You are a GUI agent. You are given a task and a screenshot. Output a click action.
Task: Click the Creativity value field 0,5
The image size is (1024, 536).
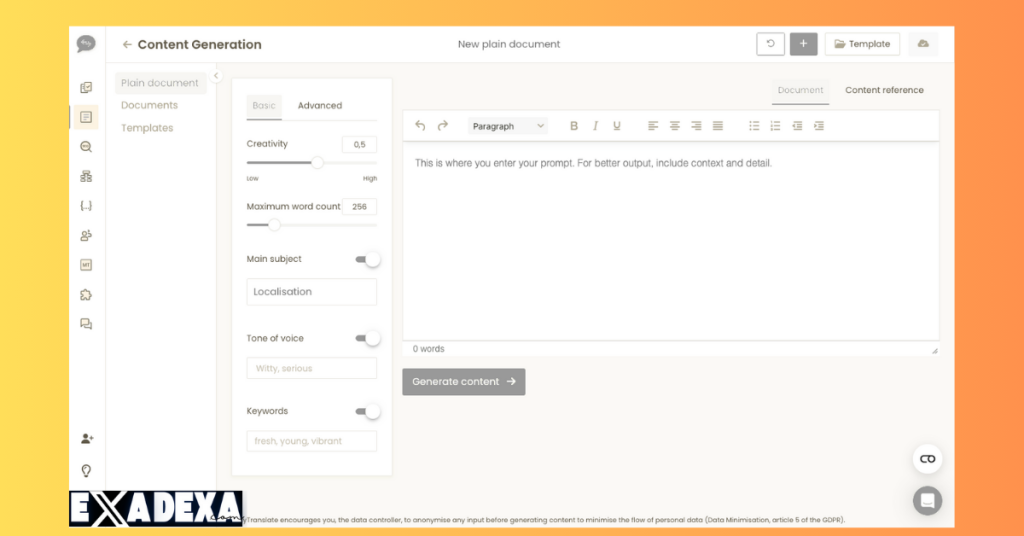pos(359,144)
